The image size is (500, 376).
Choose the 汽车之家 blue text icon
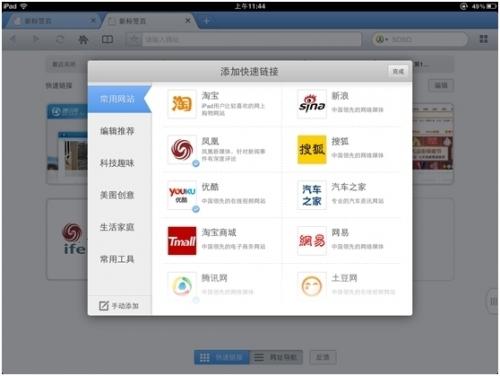point(312,195)
